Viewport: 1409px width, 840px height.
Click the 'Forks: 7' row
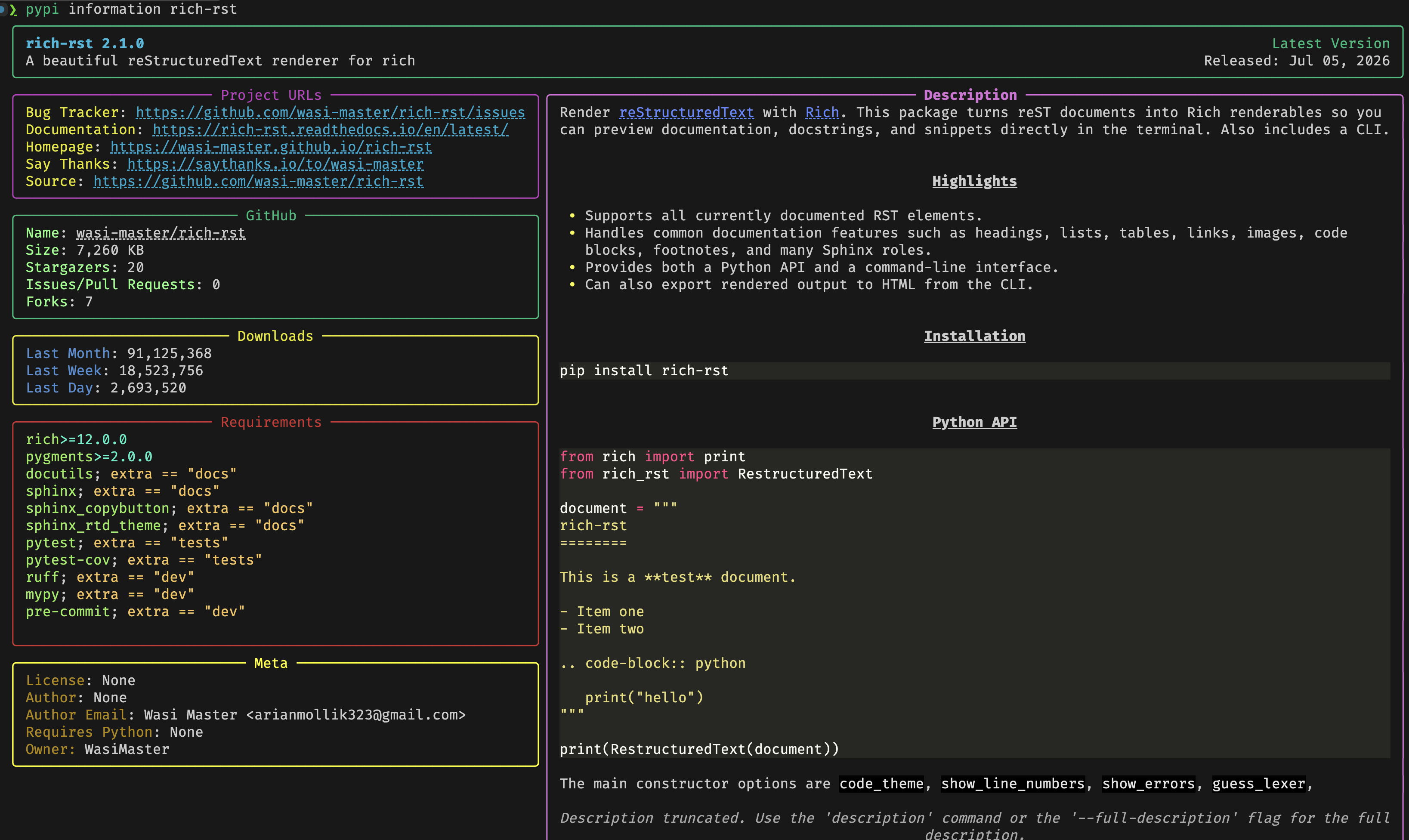(x=59, y=302)
